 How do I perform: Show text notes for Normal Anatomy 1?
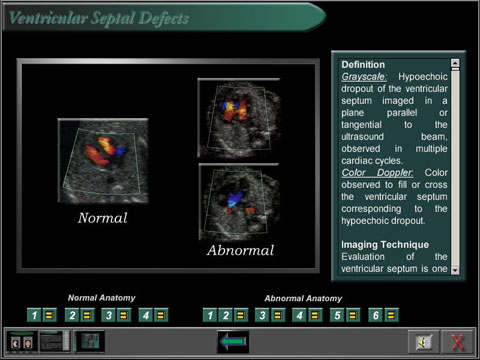pos(50,315)
